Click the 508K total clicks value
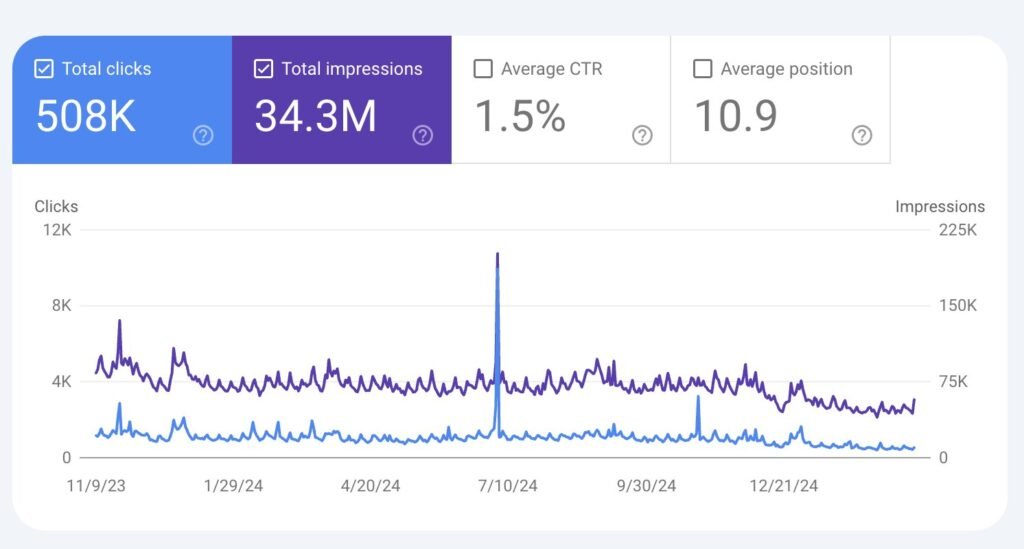 coord(86,117)
